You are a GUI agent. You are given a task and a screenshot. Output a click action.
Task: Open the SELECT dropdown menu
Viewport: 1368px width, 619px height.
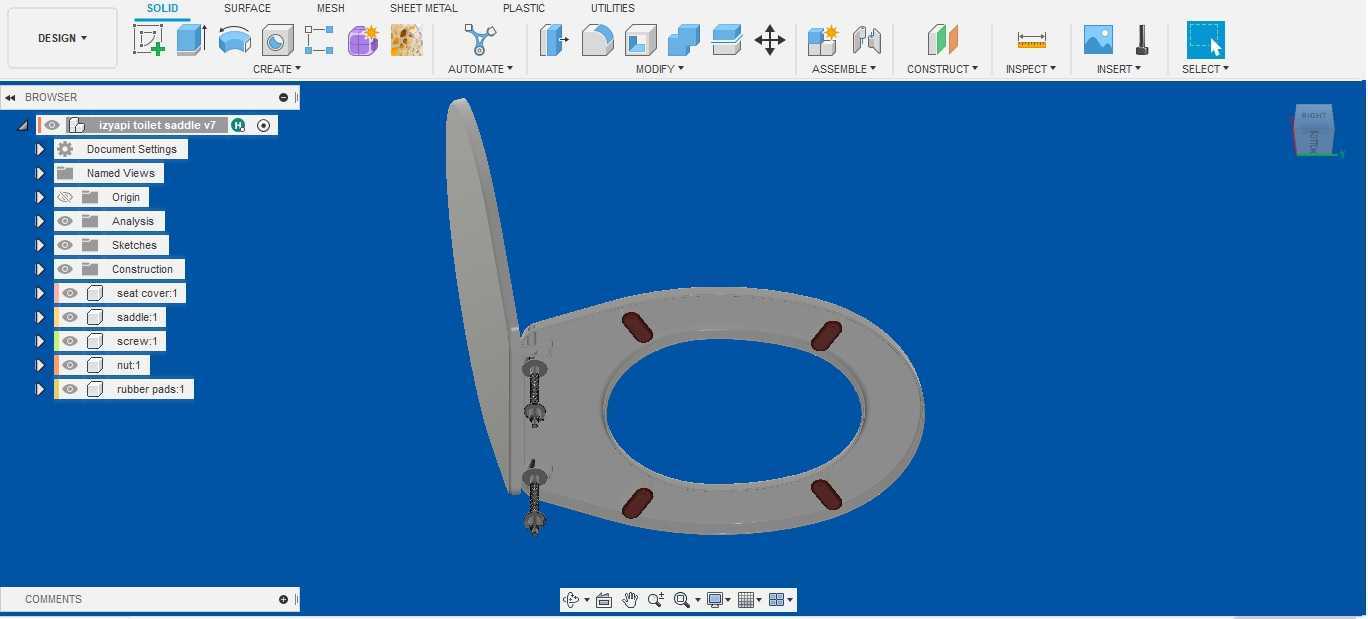point(1205,69)
